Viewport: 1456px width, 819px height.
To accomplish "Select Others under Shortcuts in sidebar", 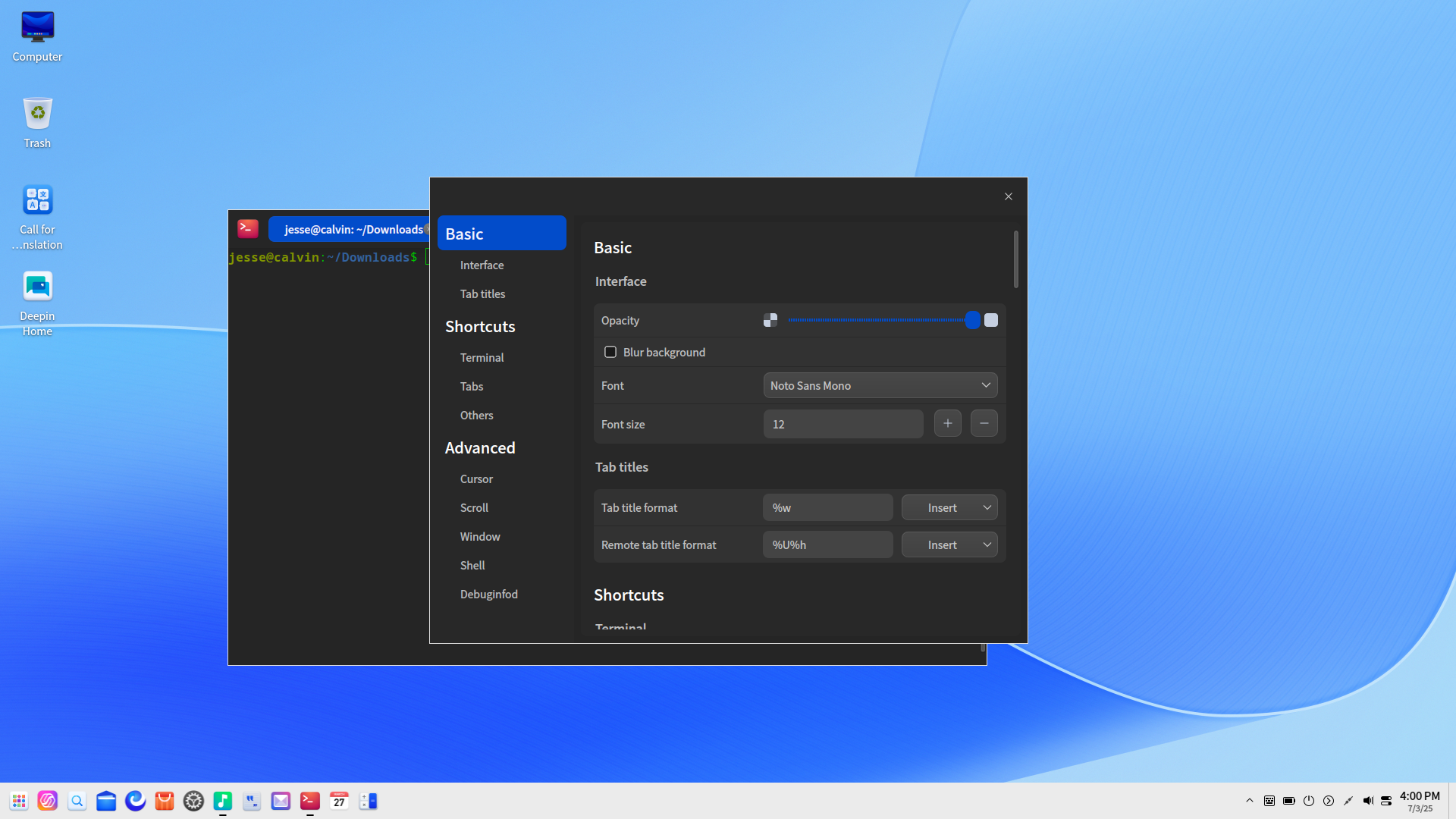I will 476,415.
